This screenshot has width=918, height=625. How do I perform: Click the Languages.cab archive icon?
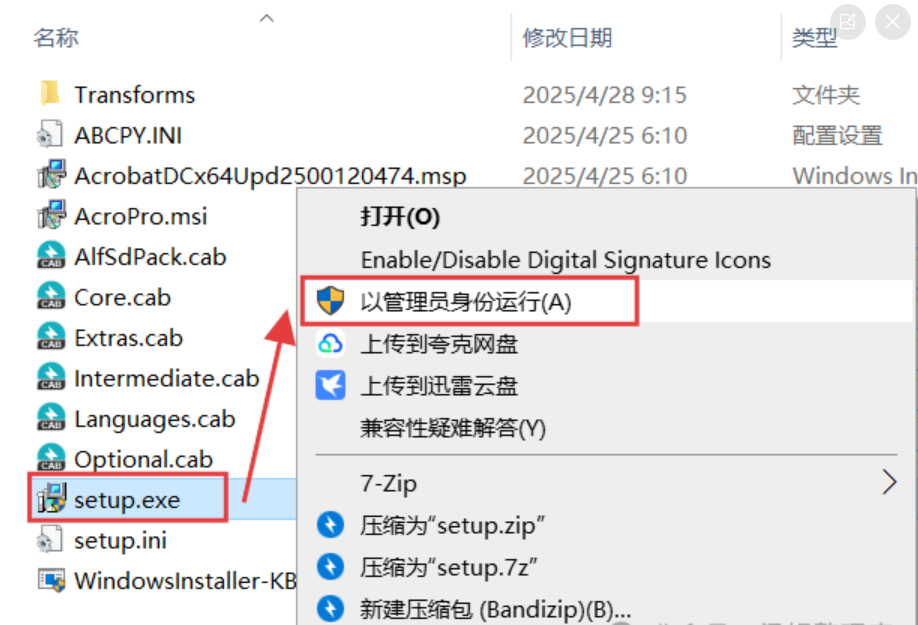tap(52, 418)
